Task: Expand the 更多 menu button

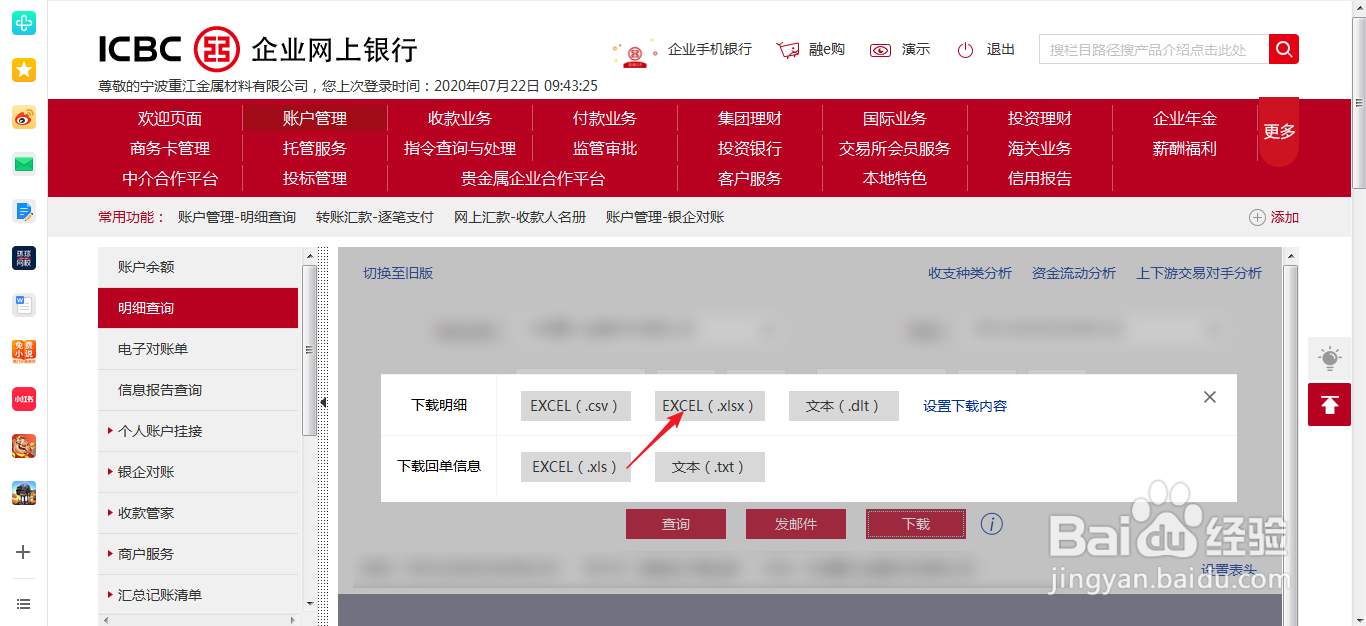Action: click(1279, 131)
